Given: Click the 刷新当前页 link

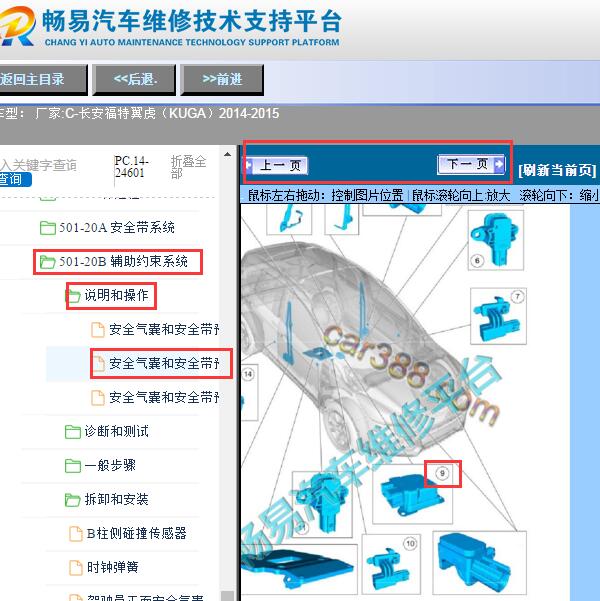Looking at the screenshot, I should pyautogui.click(x=557, y=170).
